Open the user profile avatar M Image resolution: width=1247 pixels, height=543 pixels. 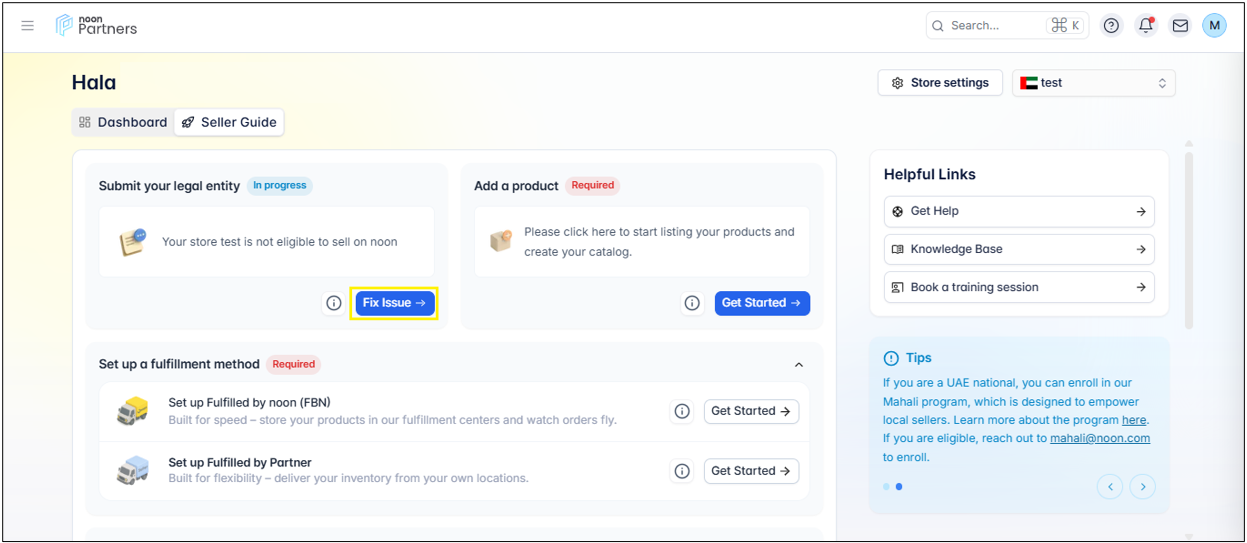pos(1214,26)
